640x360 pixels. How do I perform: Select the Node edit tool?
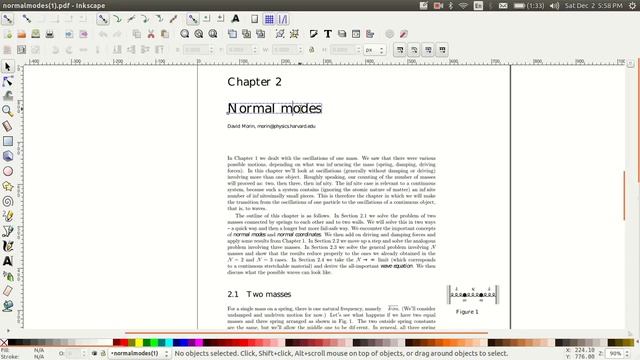click(x=7, y=81)
